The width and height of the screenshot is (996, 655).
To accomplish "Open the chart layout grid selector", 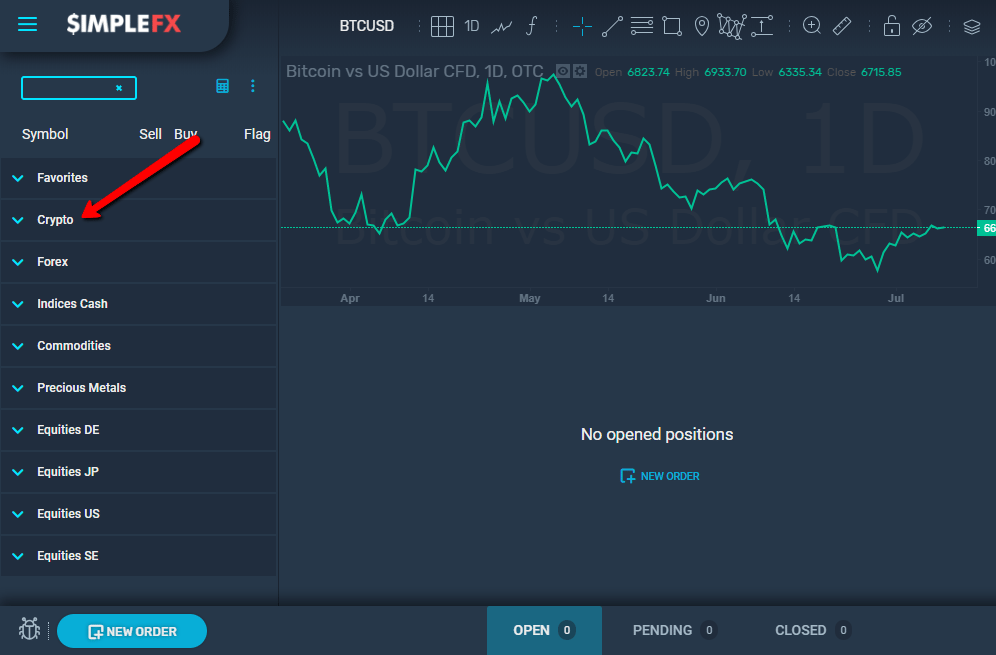I will coord(442,26).
